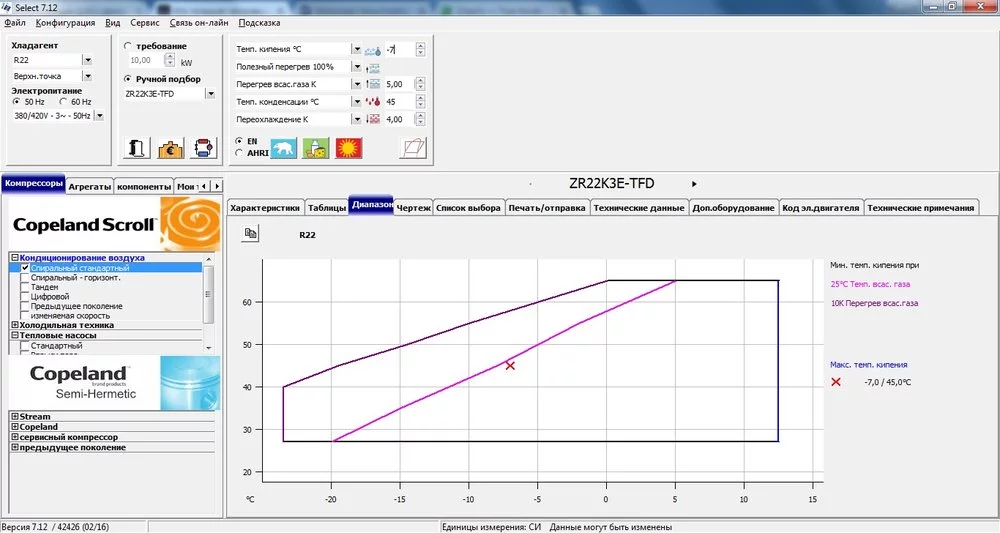Increase the suction superheat 5,00 stepper
The height and width of the screenshot is (533, 1000).
pyautogui.click(x=420, y=81)
